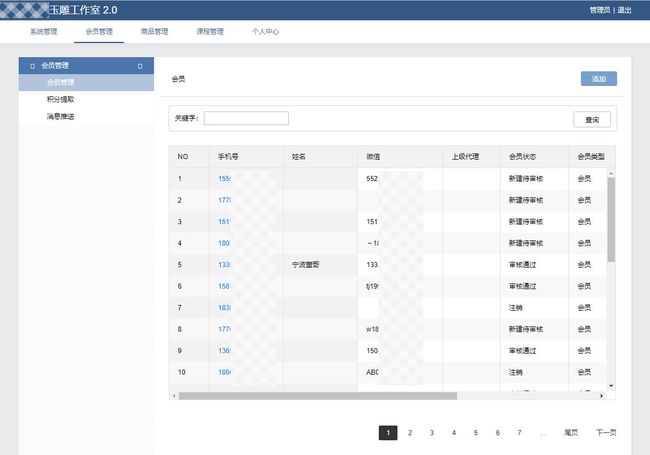Screen dimensions: 650x455
Task: Open the phone link starting 155 in row 1
Action: 224,179
